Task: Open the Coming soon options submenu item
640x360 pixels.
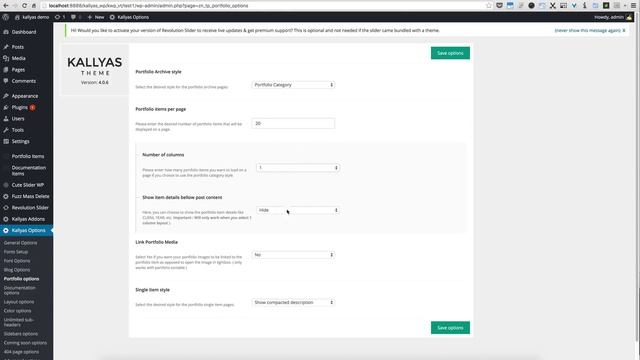Action: point(25,343)
